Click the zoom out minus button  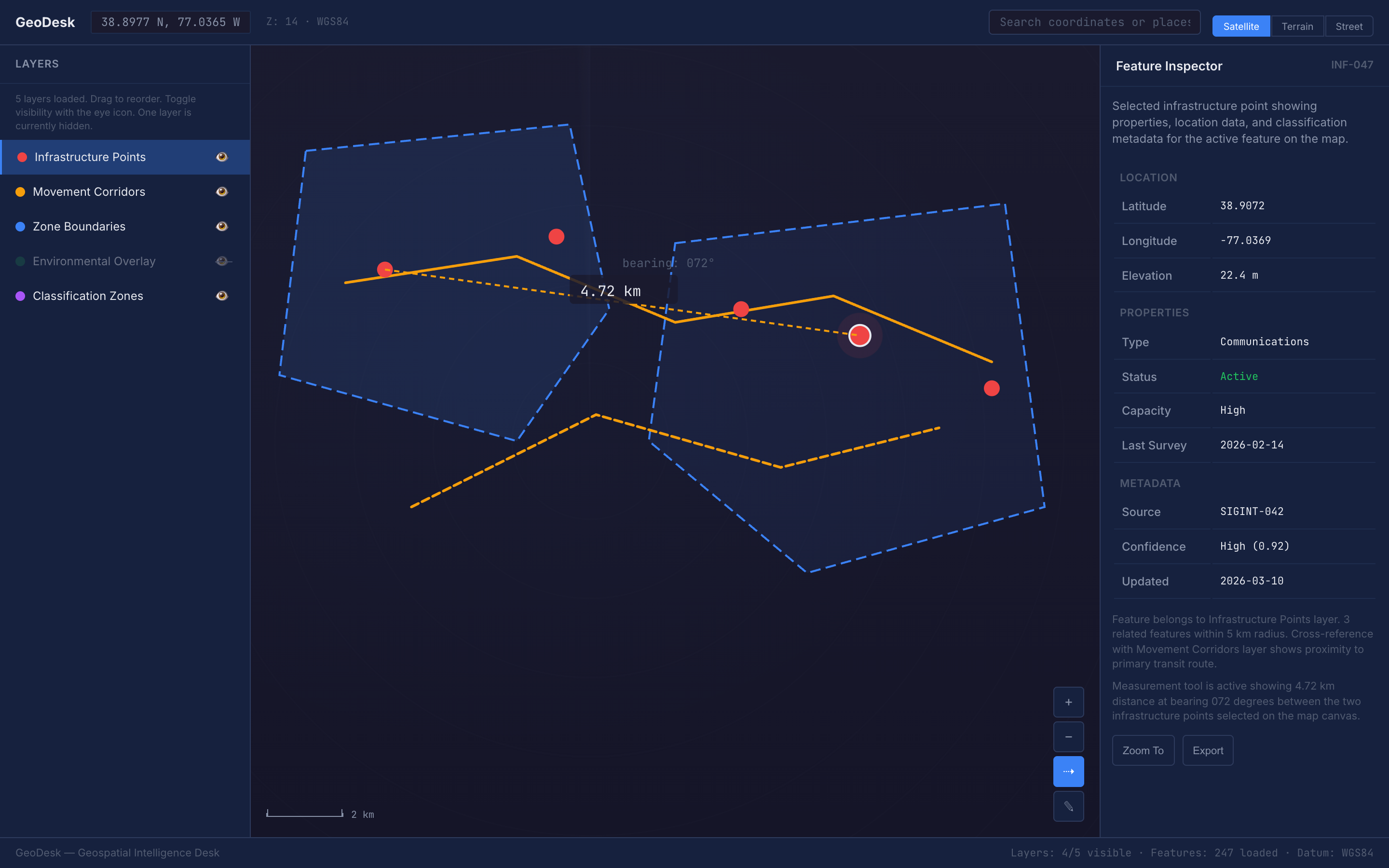tap(1068, 736)
